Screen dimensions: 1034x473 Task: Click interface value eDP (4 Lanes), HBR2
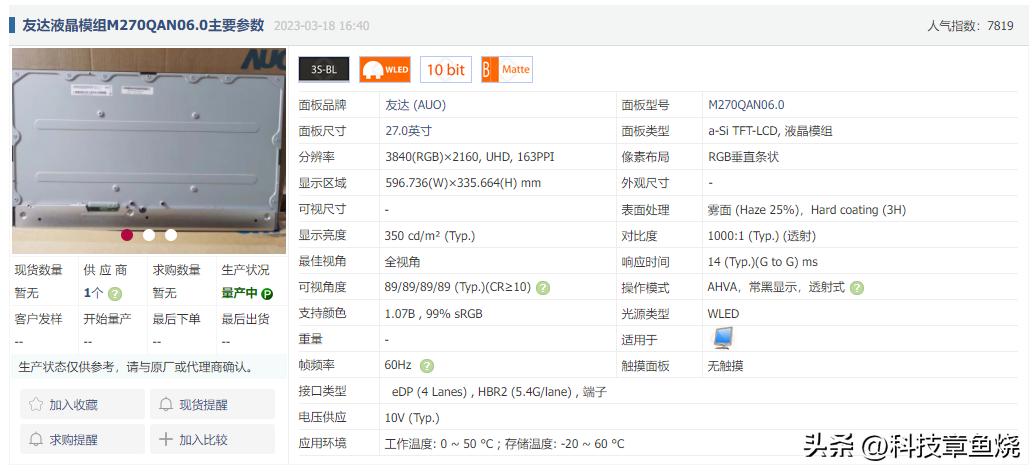point(499,392)
